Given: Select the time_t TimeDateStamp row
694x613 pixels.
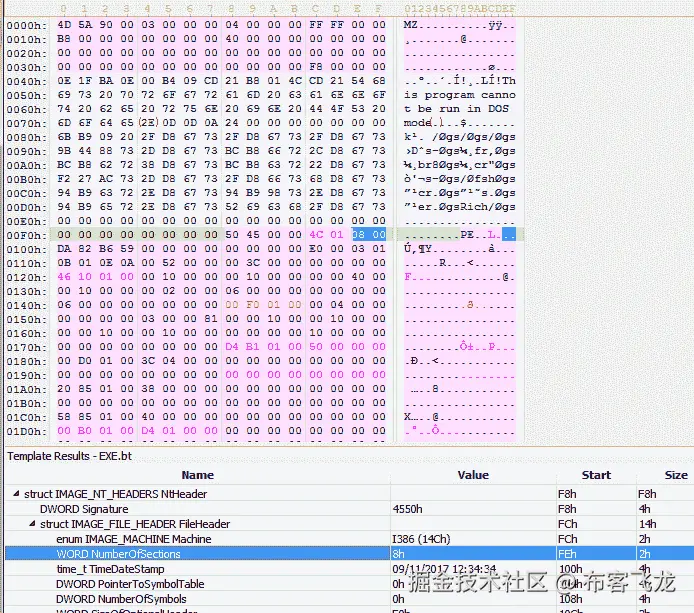Looking at the screenshot, I should (x=350, y=569).
